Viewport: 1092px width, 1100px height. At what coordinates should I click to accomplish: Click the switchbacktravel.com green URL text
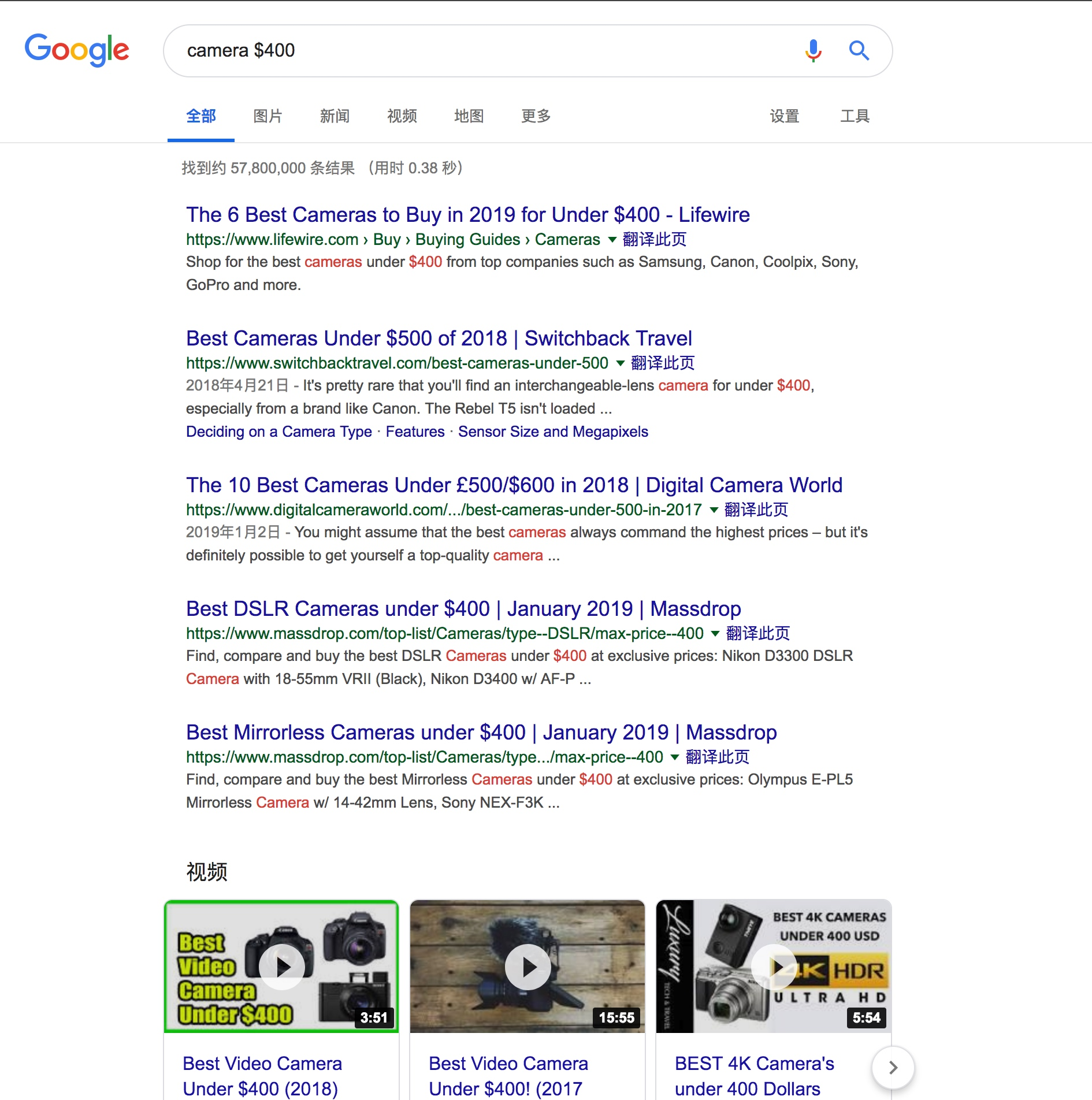point(397,363)
